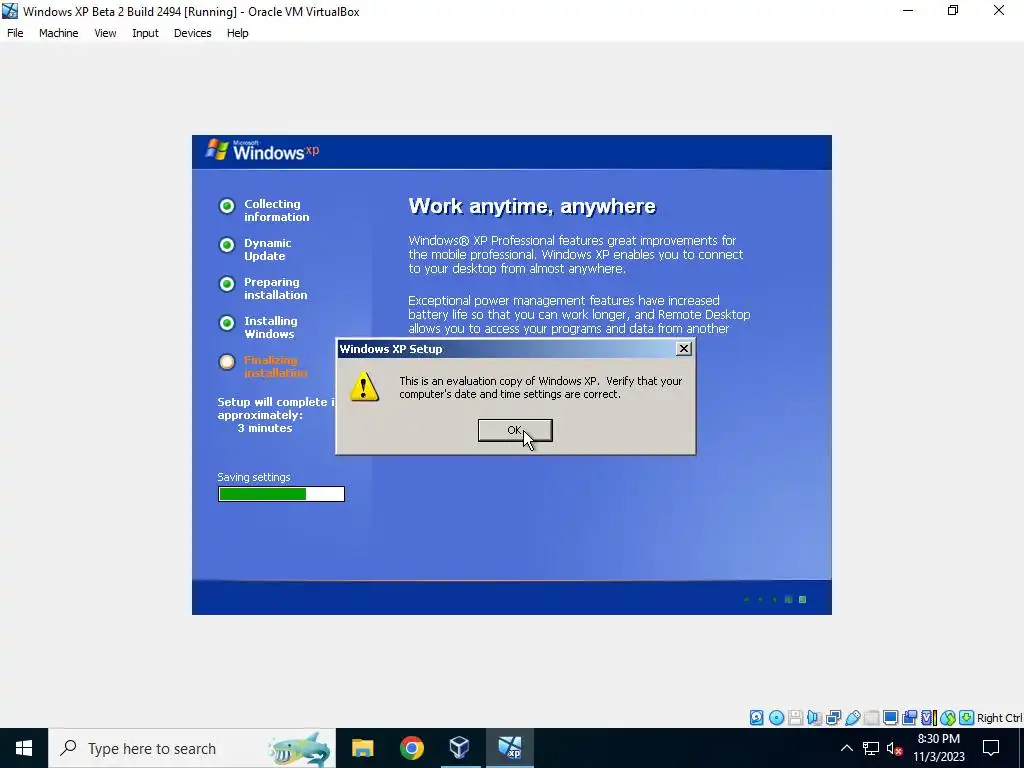Click OK in the Windows XP Setup dialog
The height and width of the screenshot is (768, 1024).
(515, 430)
